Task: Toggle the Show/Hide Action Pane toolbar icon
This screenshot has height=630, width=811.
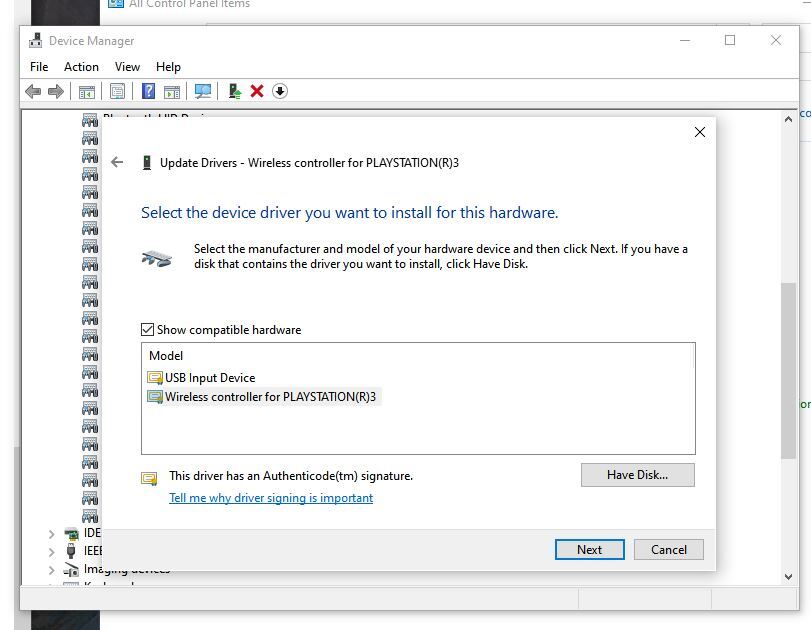Action: pyautogui.click(x=172, y=92)
